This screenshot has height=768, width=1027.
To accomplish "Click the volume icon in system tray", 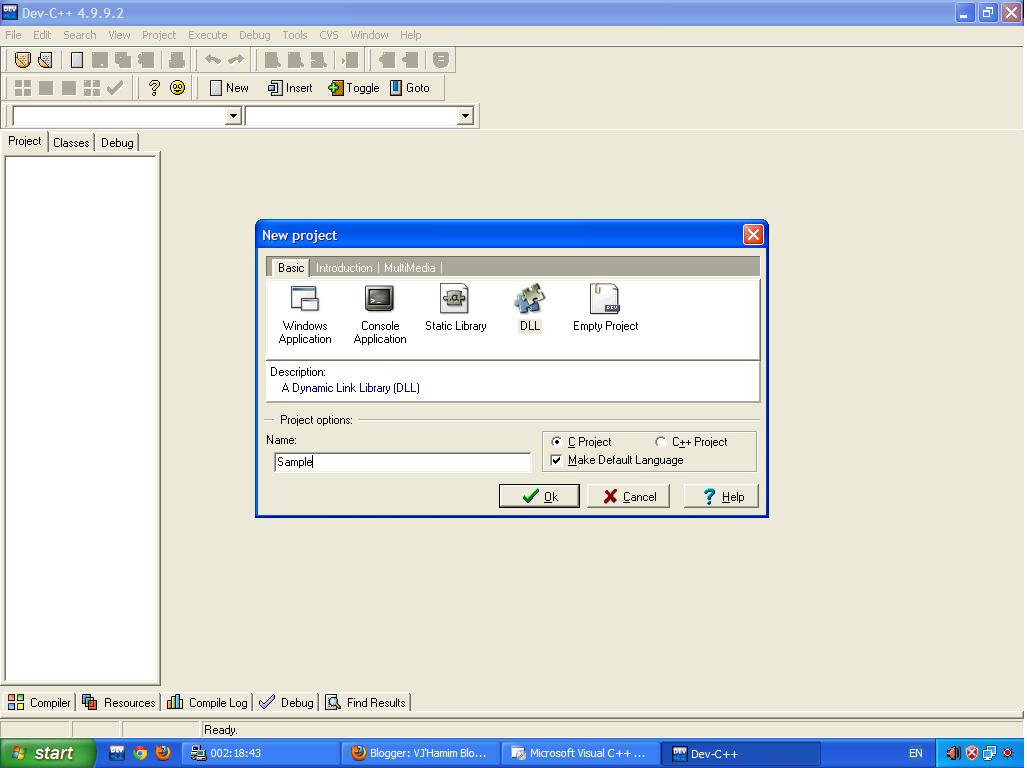I will click(x=954, y=753).
